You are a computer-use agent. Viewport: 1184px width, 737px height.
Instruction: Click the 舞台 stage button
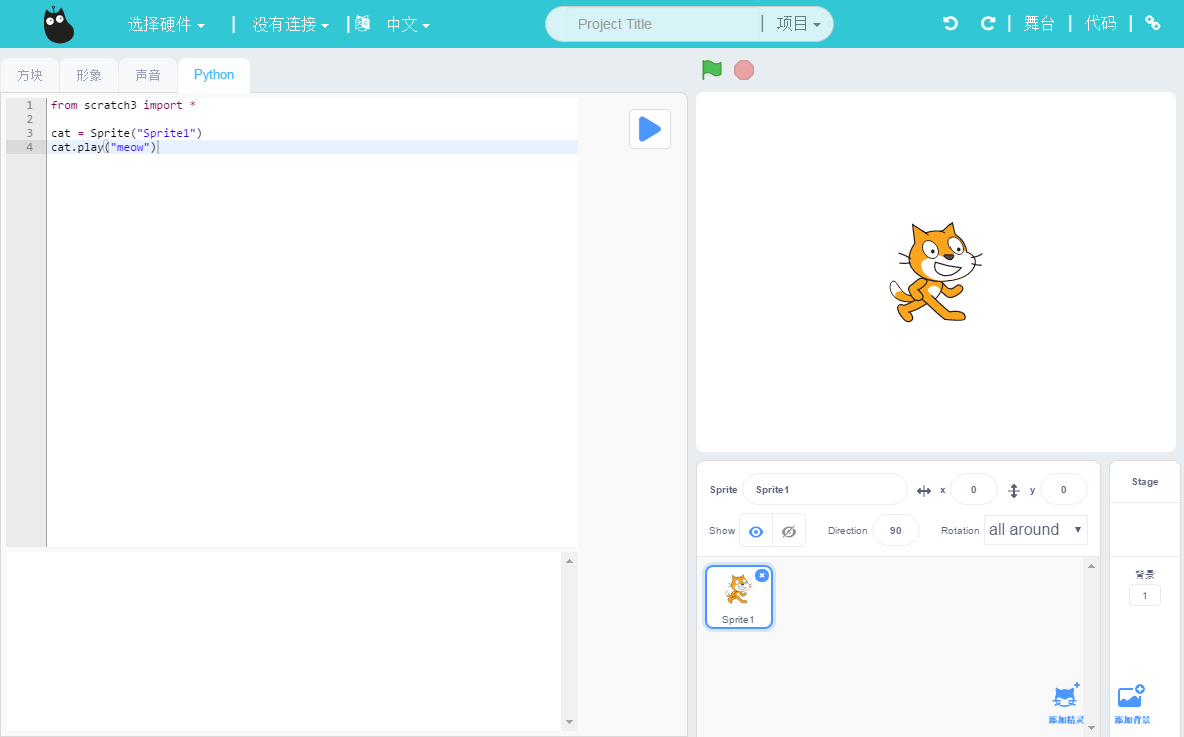1040,23
